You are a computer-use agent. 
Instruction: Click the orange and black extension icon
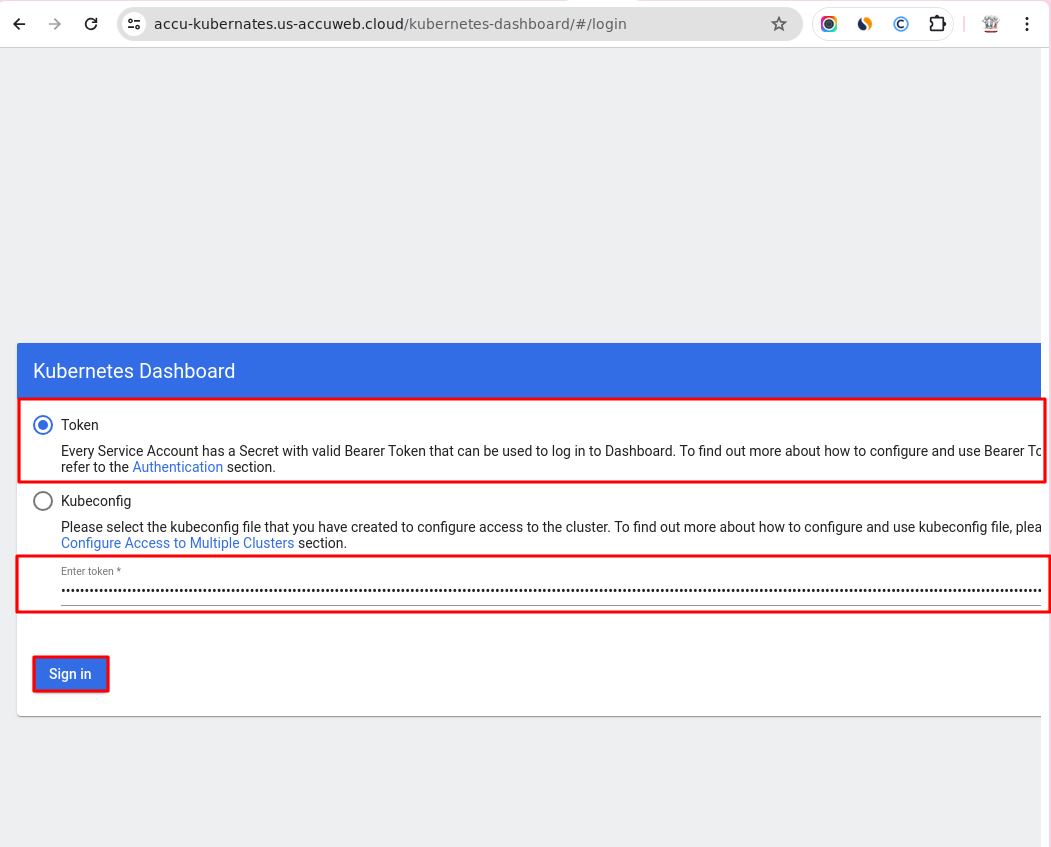(865, 24)
